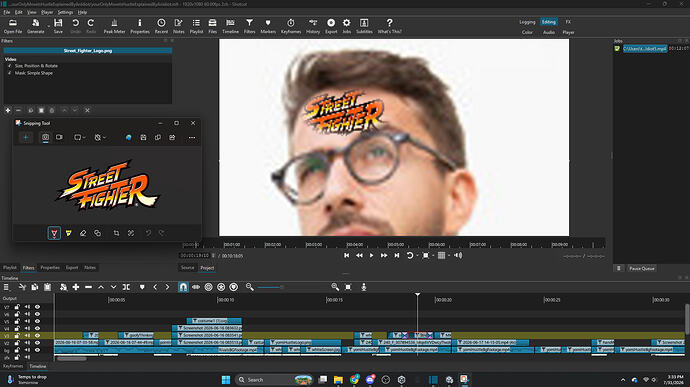Viewport: 690px width, 387px height.
Task: Zoom timeline to fit
Action: pyautogui.click(x=348, y=287)
